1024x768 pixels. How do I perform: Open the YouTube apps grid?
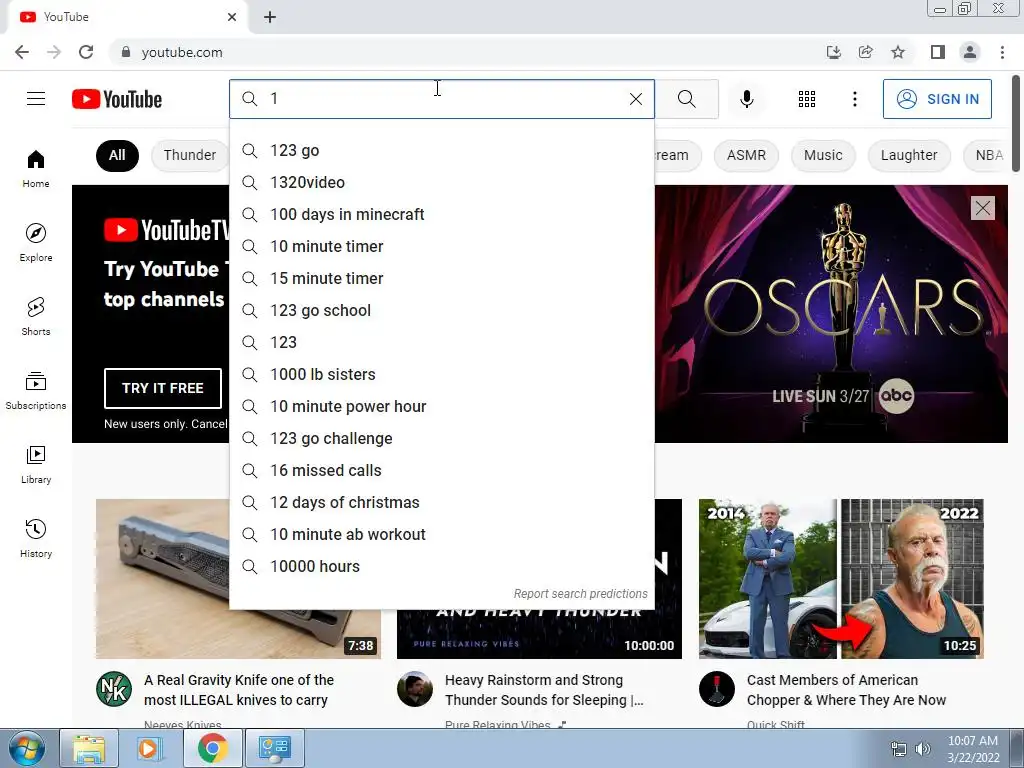tap(807, 99)
